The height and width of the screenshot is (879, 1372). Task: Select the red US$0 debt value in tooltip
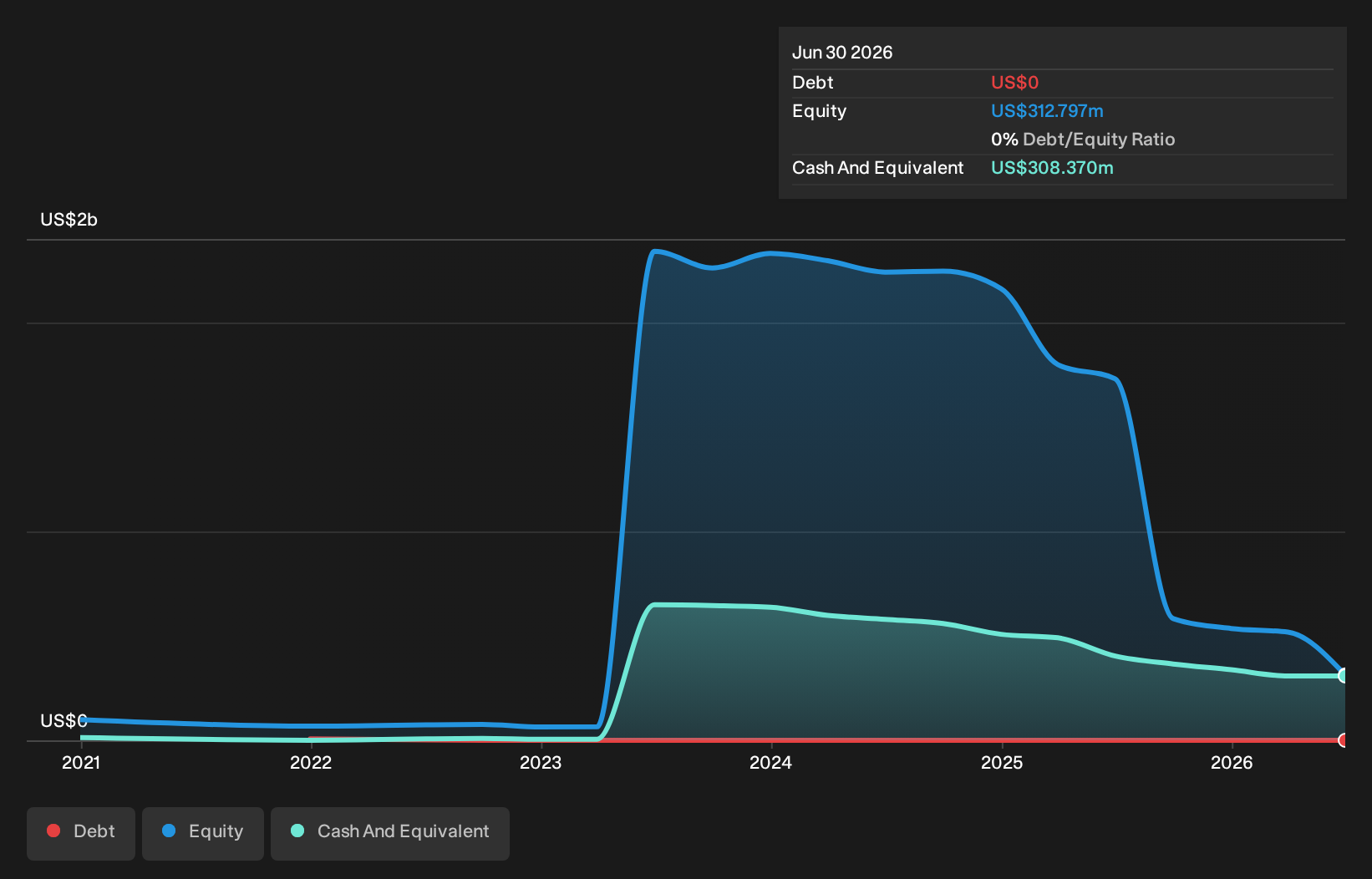coord(1014,83)
